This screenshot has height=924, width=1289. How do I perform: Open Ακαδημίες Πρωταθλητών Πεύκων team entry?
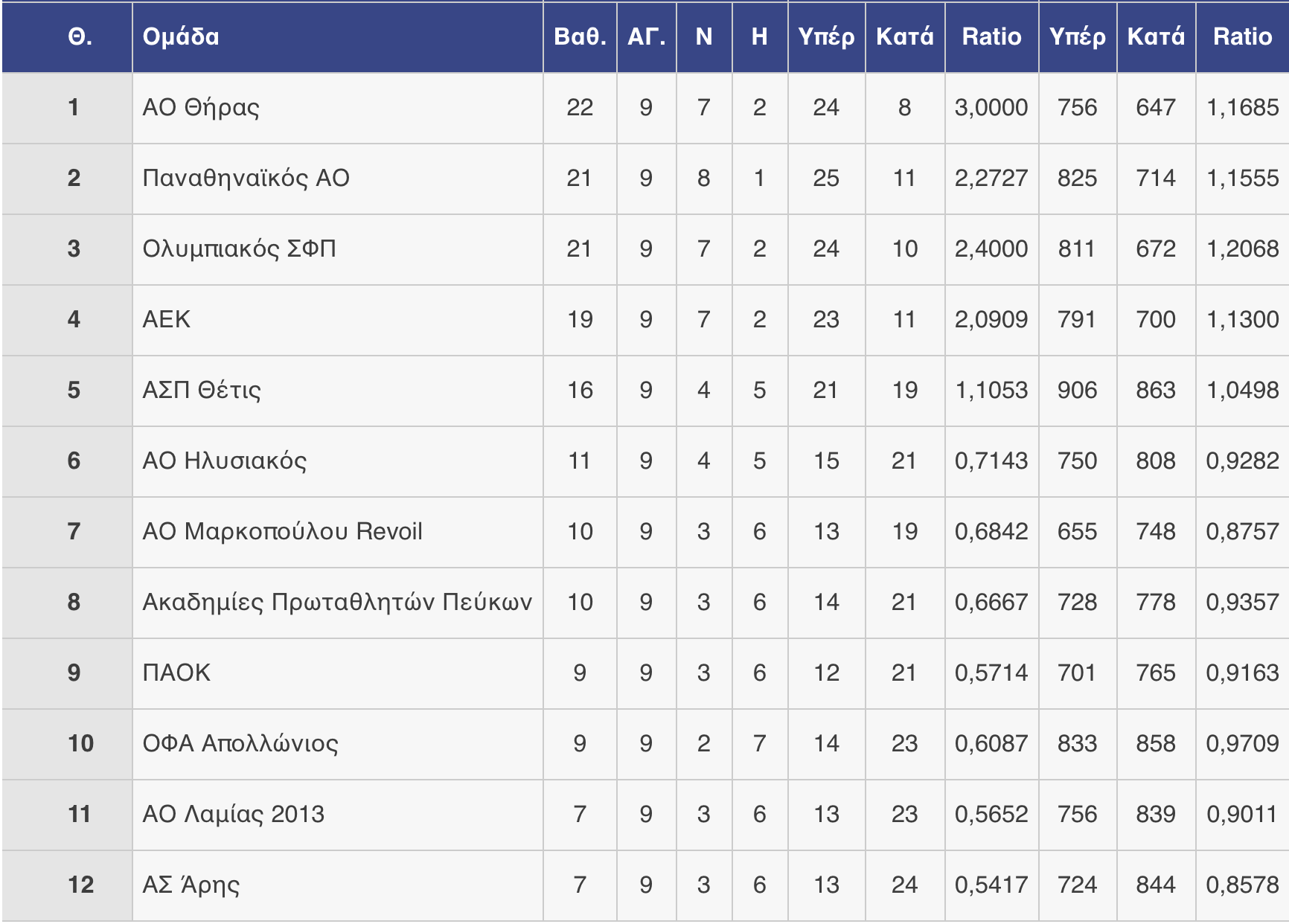(337, 603)
